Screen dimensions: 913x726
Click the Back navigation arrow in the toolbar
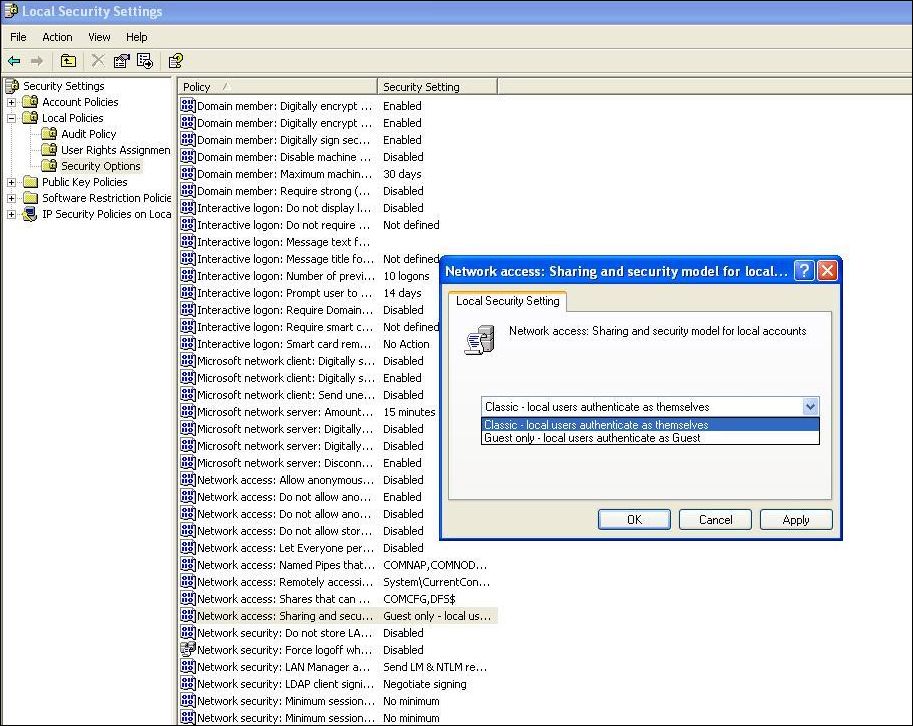tap(14, 60)
